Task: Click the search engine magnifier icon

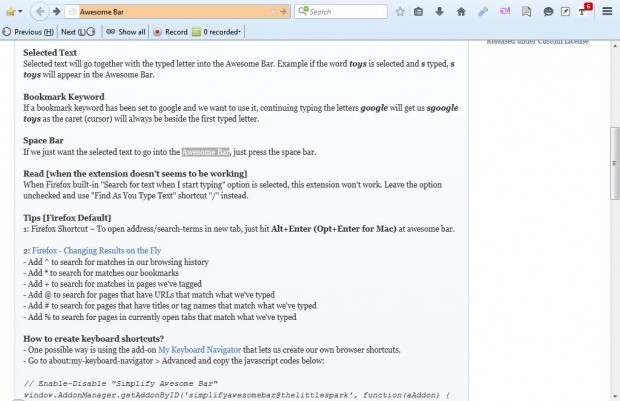Action: 303,11
